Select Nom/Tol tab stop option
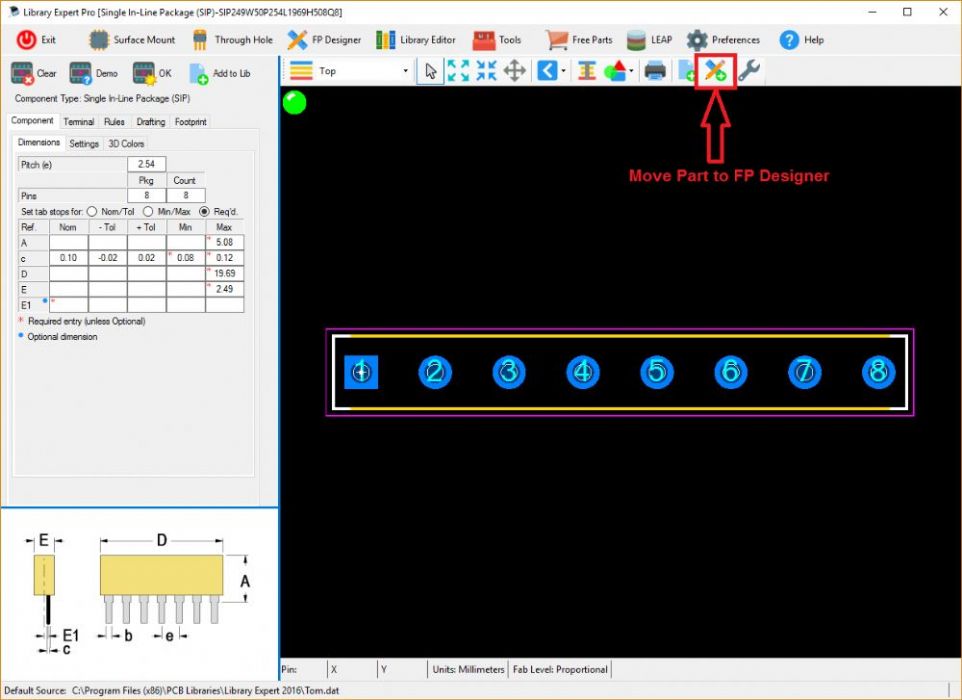This screenshot has width=962, height=700. (x=92, y=212)
